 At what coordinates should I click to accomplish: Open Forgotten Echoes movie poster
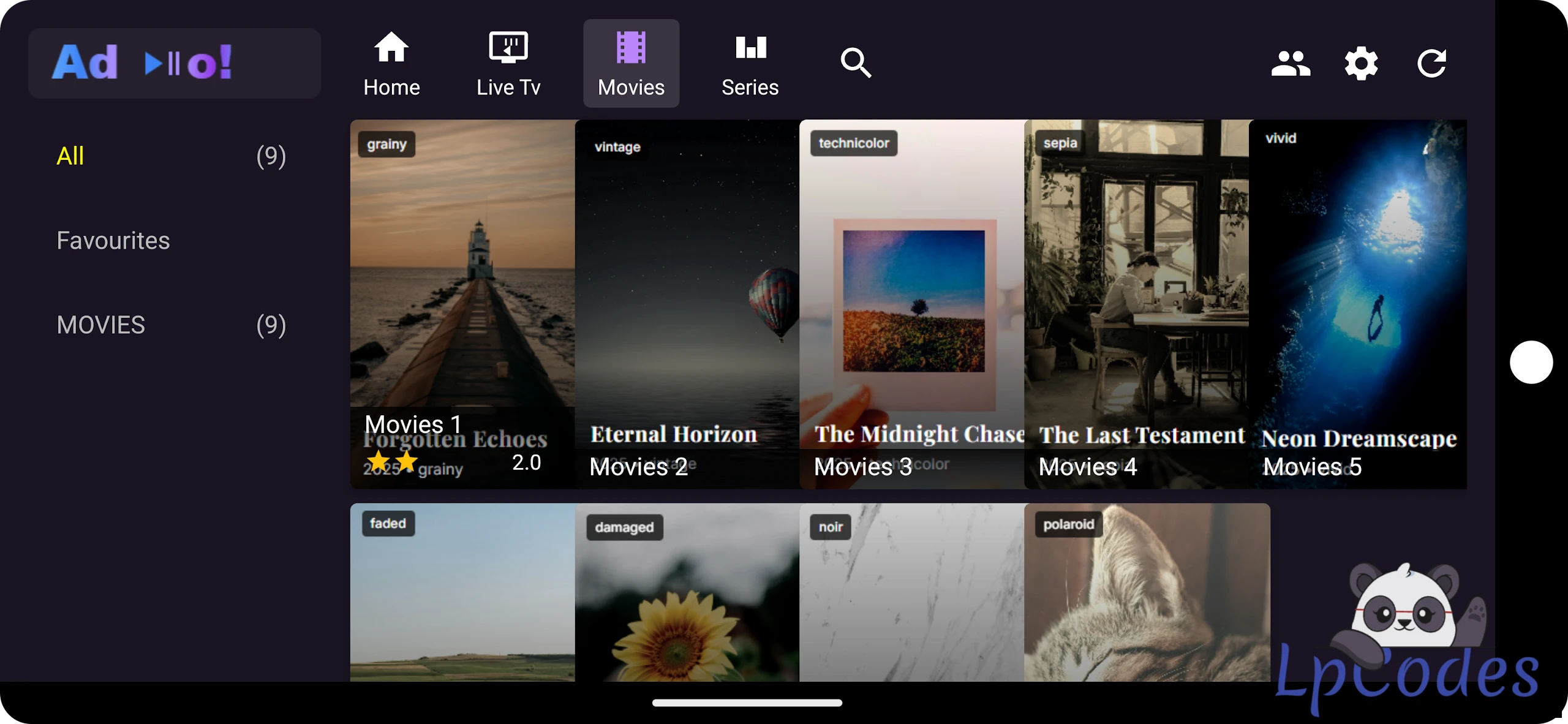[x=462, y=276]
